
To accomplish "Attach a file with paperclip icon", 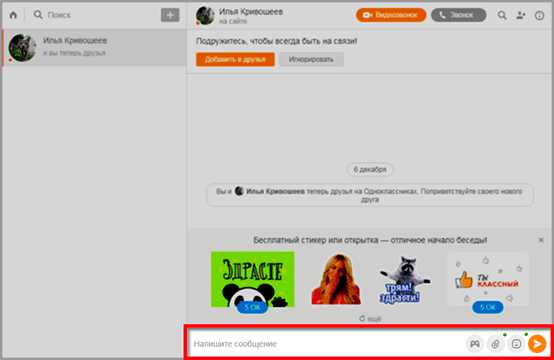I will click(495, 344).
